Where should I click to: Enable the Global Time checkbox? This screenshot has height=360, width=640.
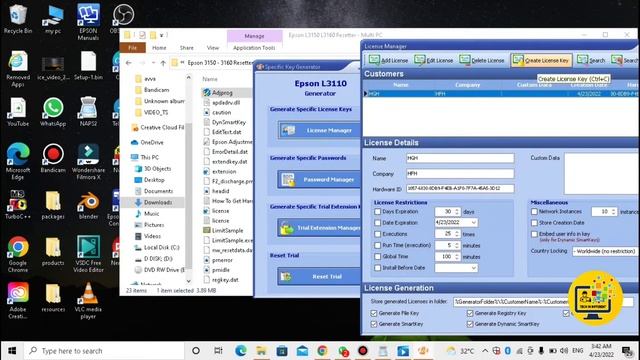(x=378, y=256)
